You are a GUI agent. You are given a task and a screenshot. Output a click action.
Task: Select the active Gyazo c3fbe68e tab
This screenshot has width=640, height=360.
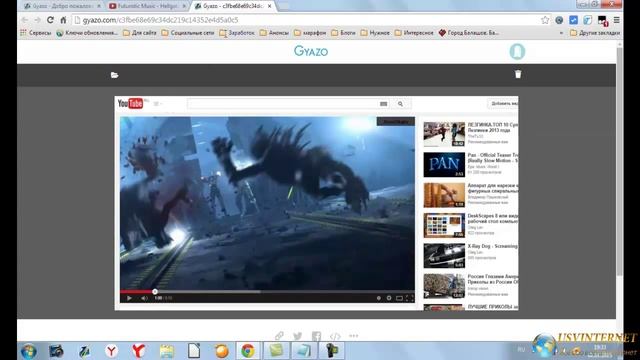click(233, 6)
